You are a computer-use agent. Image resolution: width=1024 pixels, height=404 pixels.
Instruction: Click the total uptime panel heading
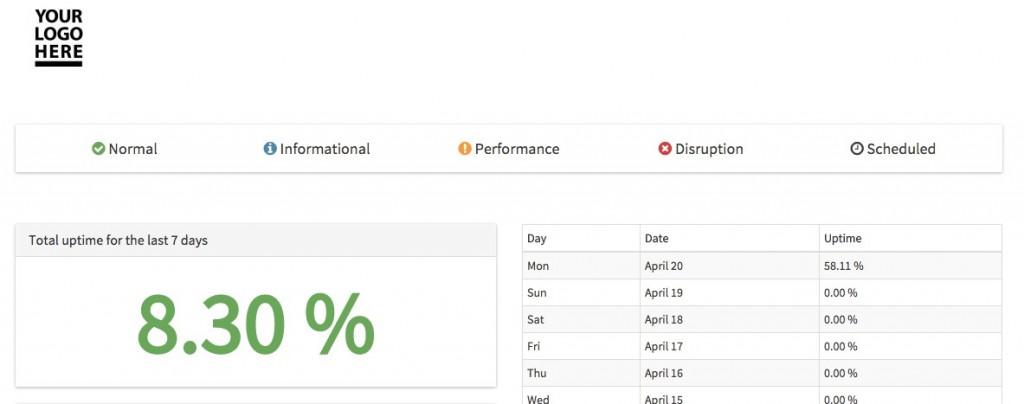coord(118,240)
